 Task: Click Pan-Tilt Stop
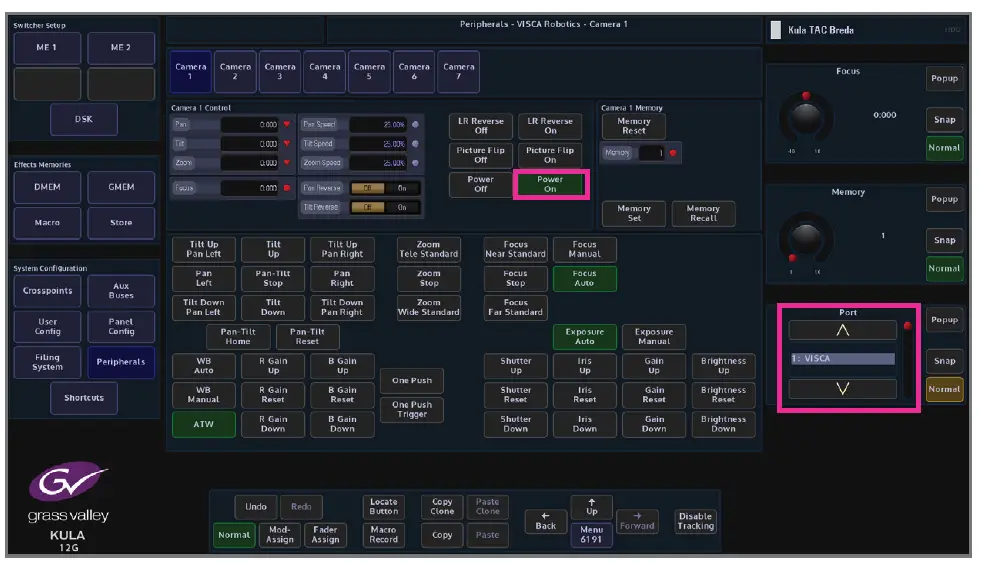(x=273, y=278)
